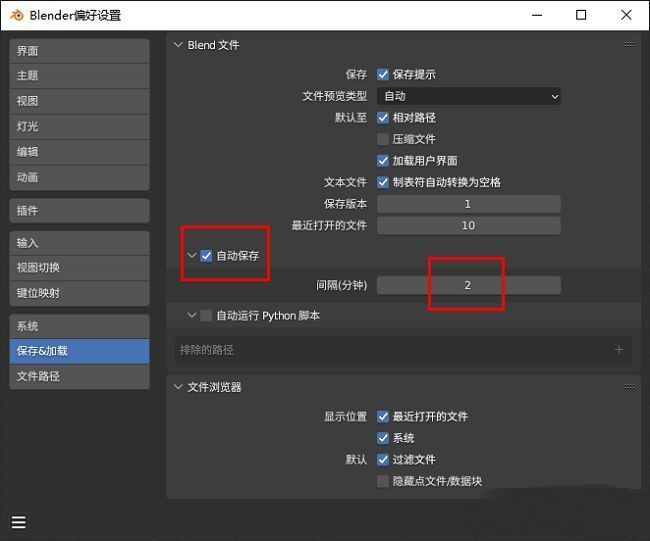Toggle the 过滤文件 checkbox

pyautogui.click(x=383, y=460)
